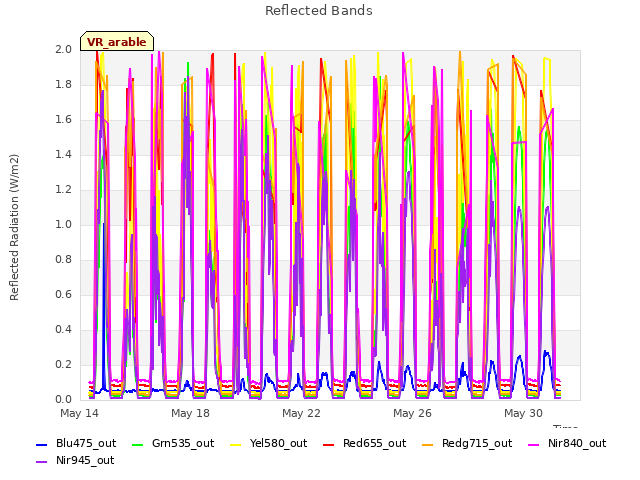Click the 1.4 y-axis tick label
The height and width of the screenshot is (480, 640).
click(x=64, y=154)
